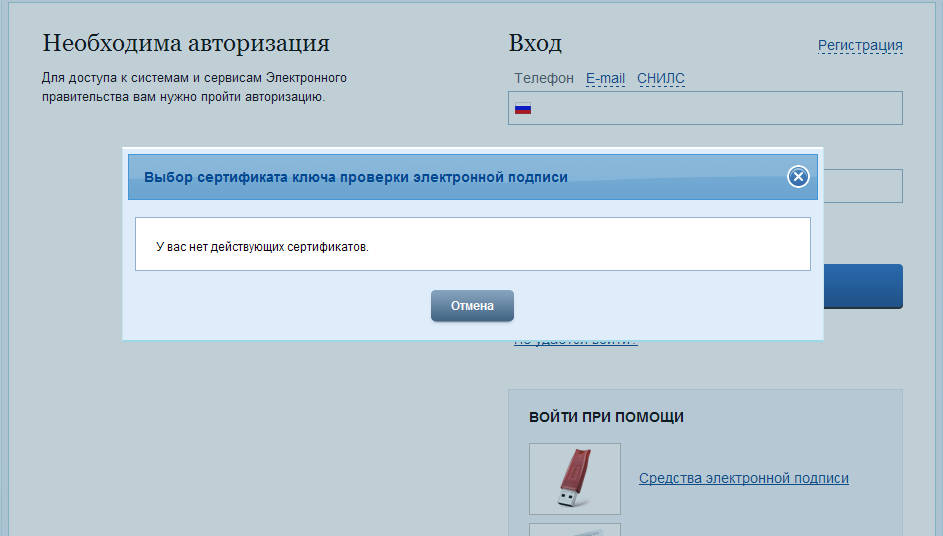
Task: Click the red USB token image
Action: [x=574, y=478]
